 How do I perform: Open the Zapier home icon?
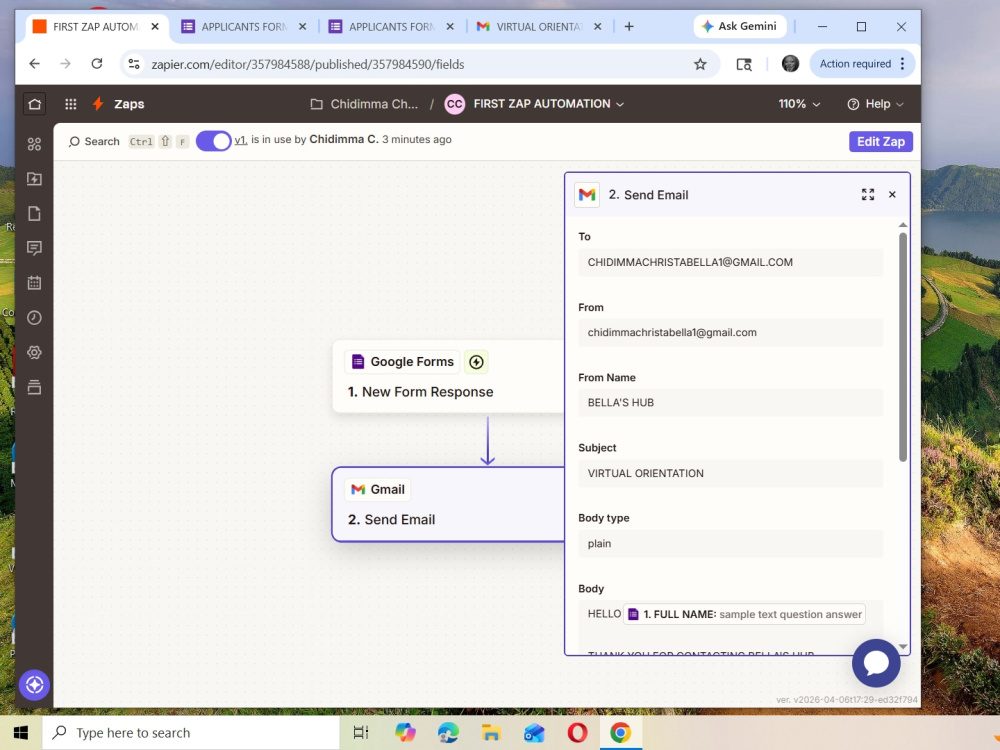(34, 104)
